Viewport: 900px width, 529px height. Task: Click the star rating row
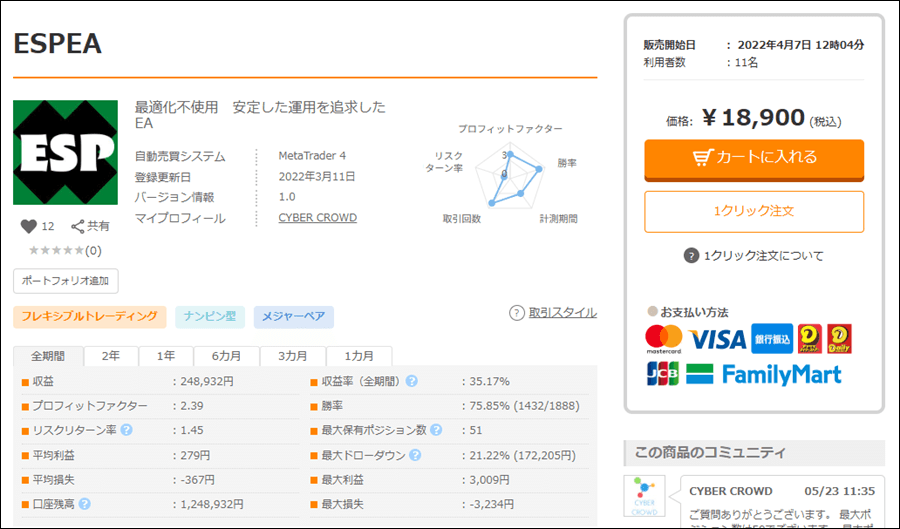pyautogui.click(x=64, y=251)
